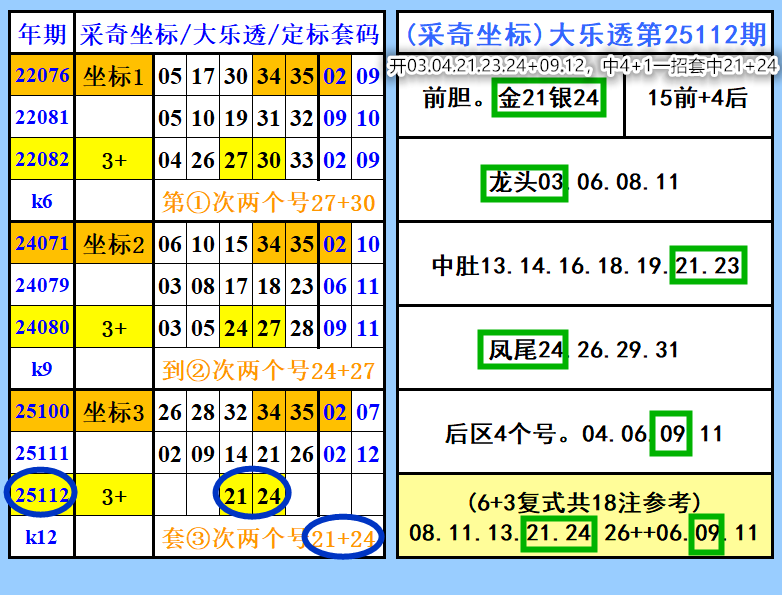The width and height of the screenshot is (782, 595).
Task: Click the '3+' cell in row 22082
Action: [114, 160]
